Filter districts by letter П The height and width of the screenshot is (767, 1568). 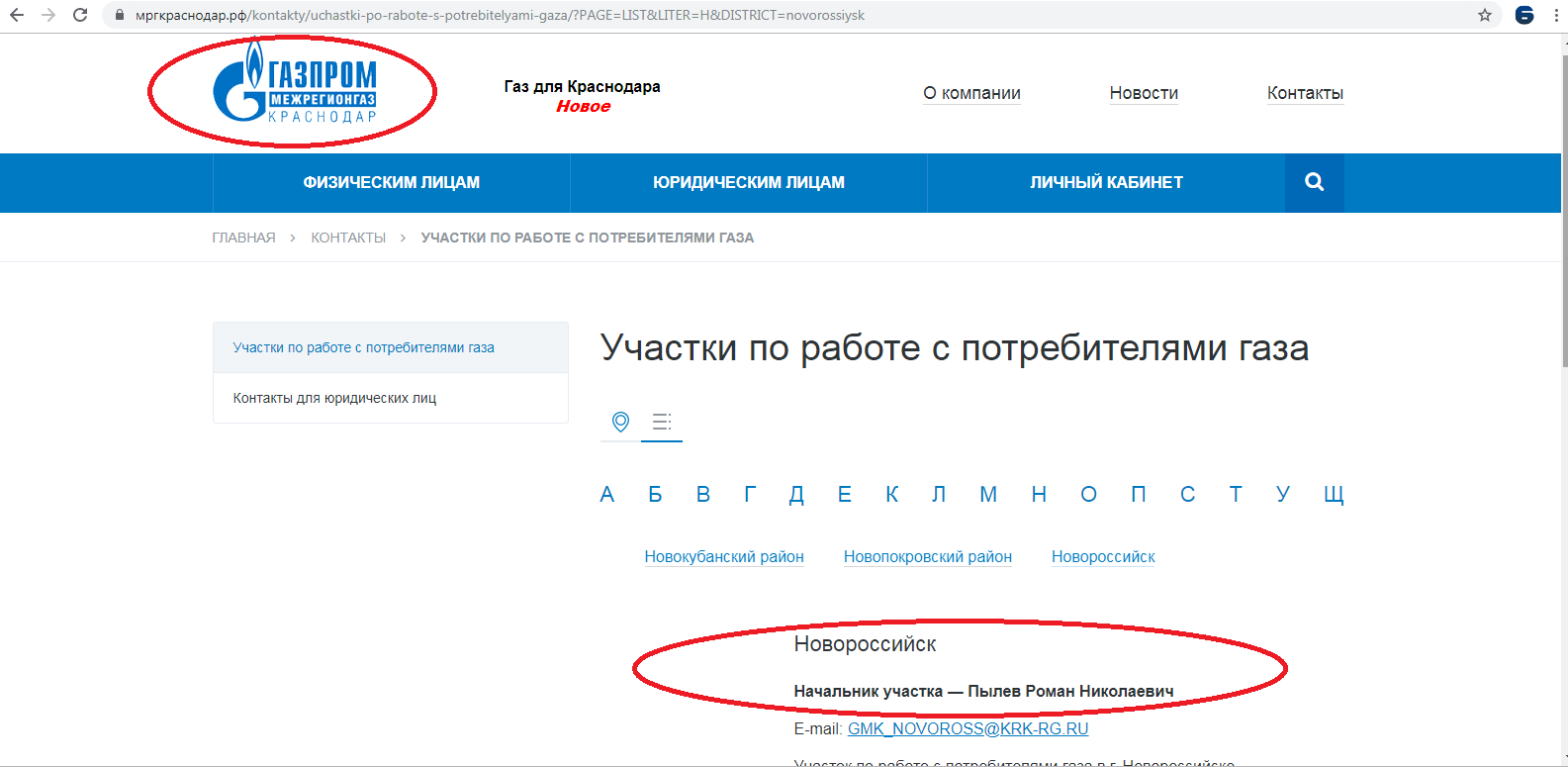click(x=1139, y=494)
